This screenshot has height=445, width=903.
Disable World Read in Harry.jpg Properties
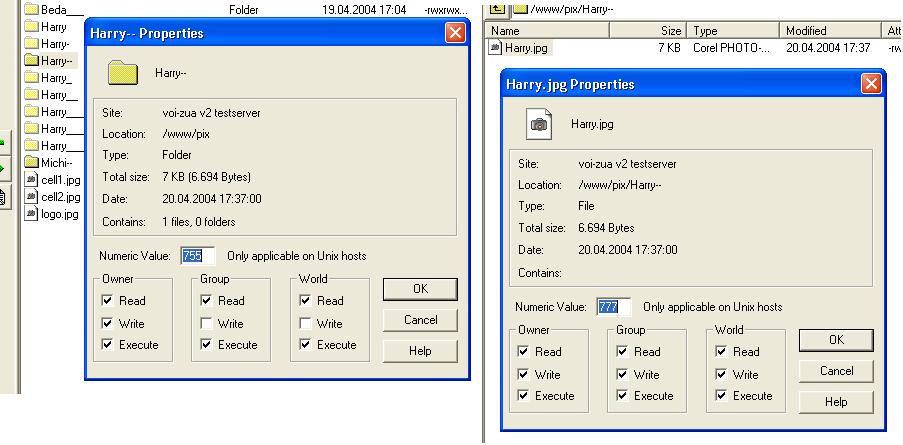[722, 352]
